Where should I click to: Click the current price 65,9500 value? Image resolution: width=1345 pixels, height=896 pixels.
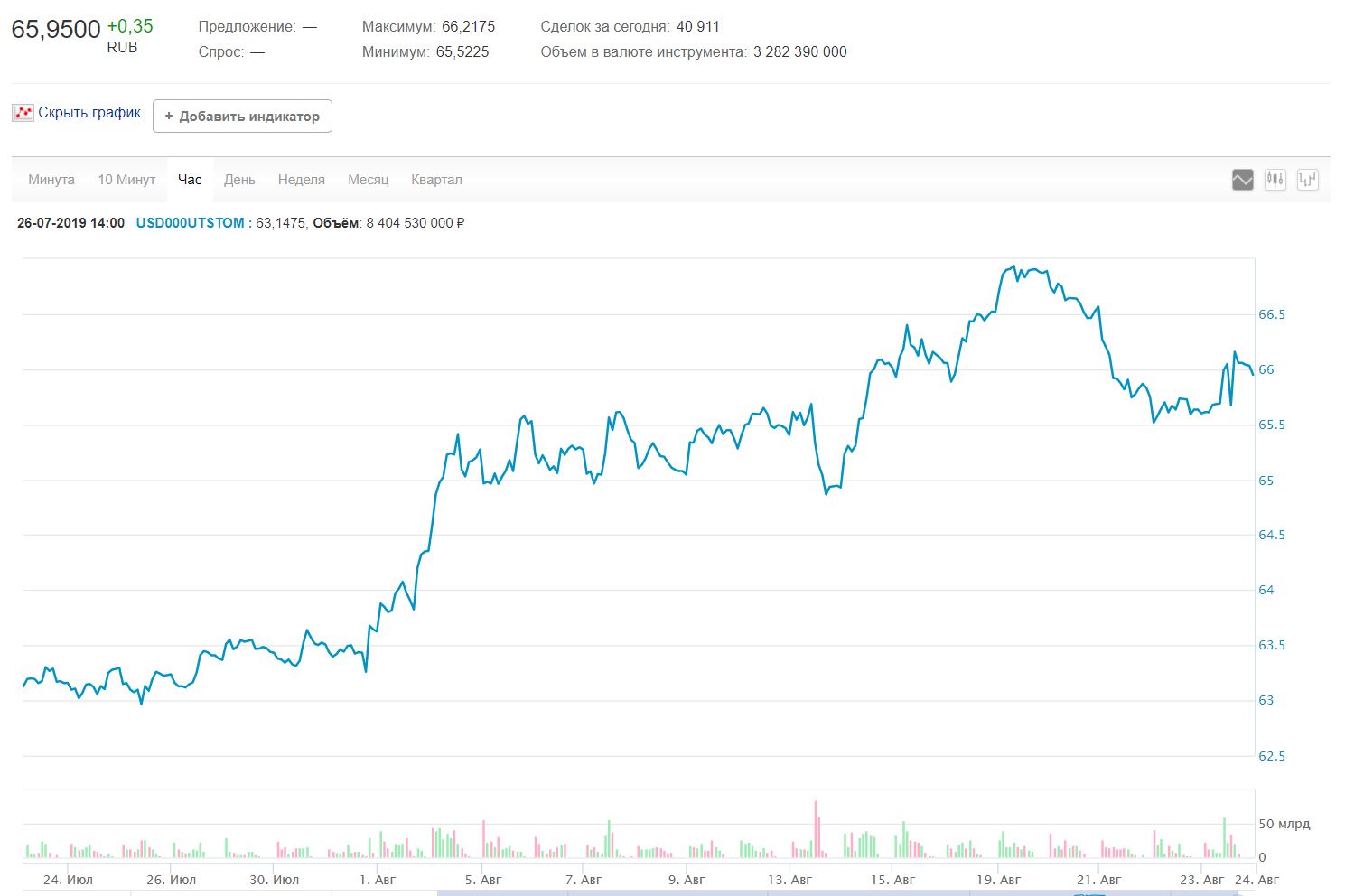point(56,30)
